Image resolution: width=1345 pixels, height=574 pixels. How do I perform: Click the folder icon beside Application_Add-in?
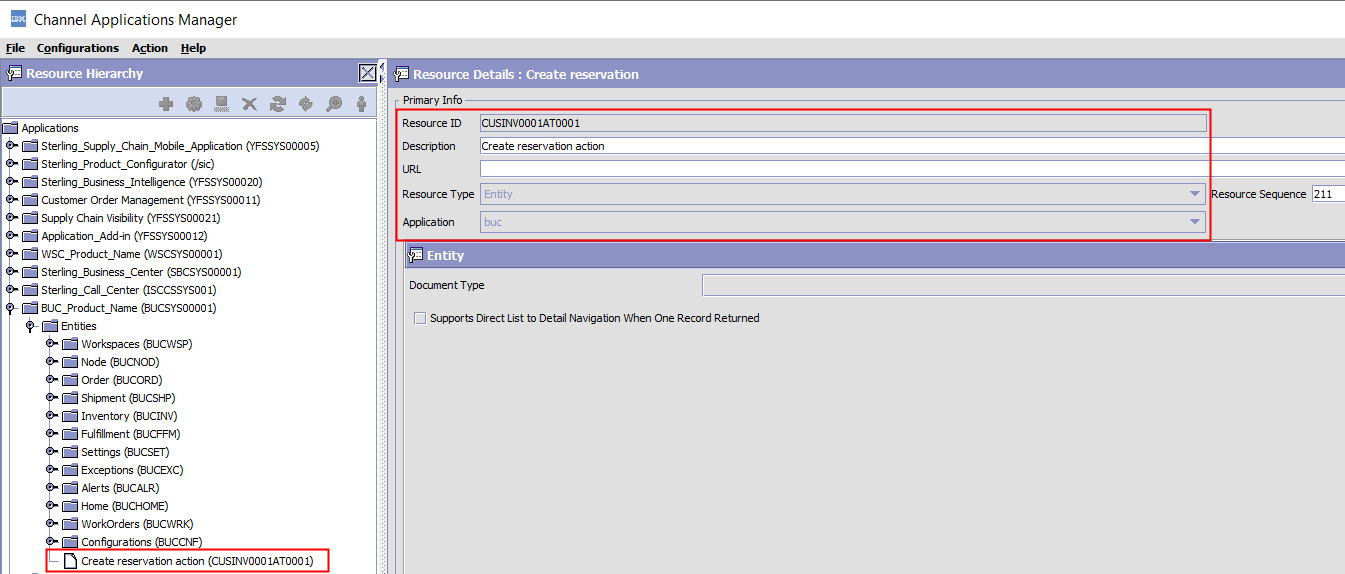(30, 236)
